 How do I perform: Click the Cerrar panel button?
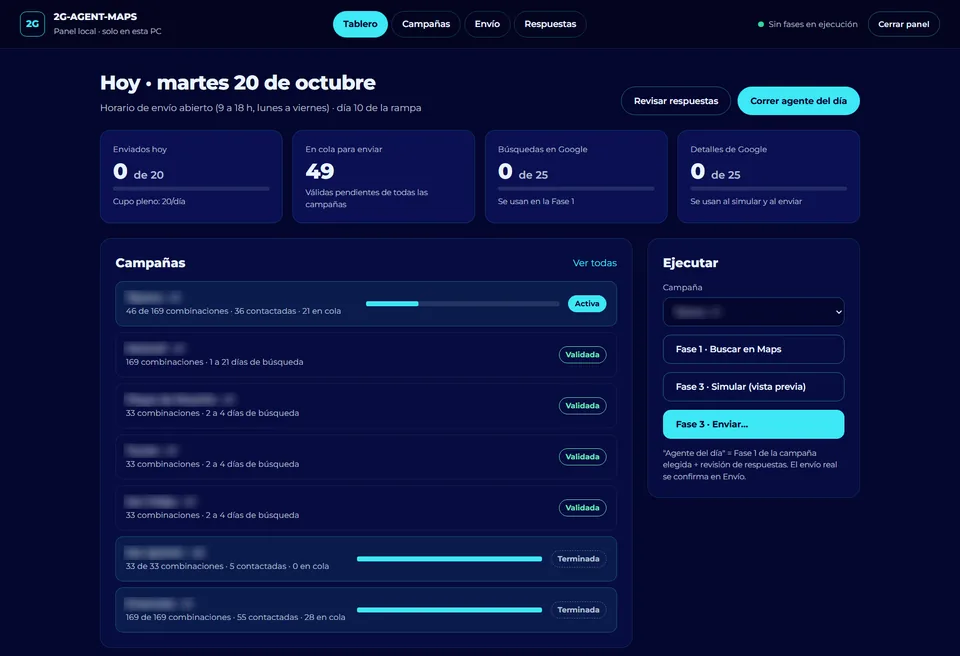pyautogui.click(x=904, y=24)
